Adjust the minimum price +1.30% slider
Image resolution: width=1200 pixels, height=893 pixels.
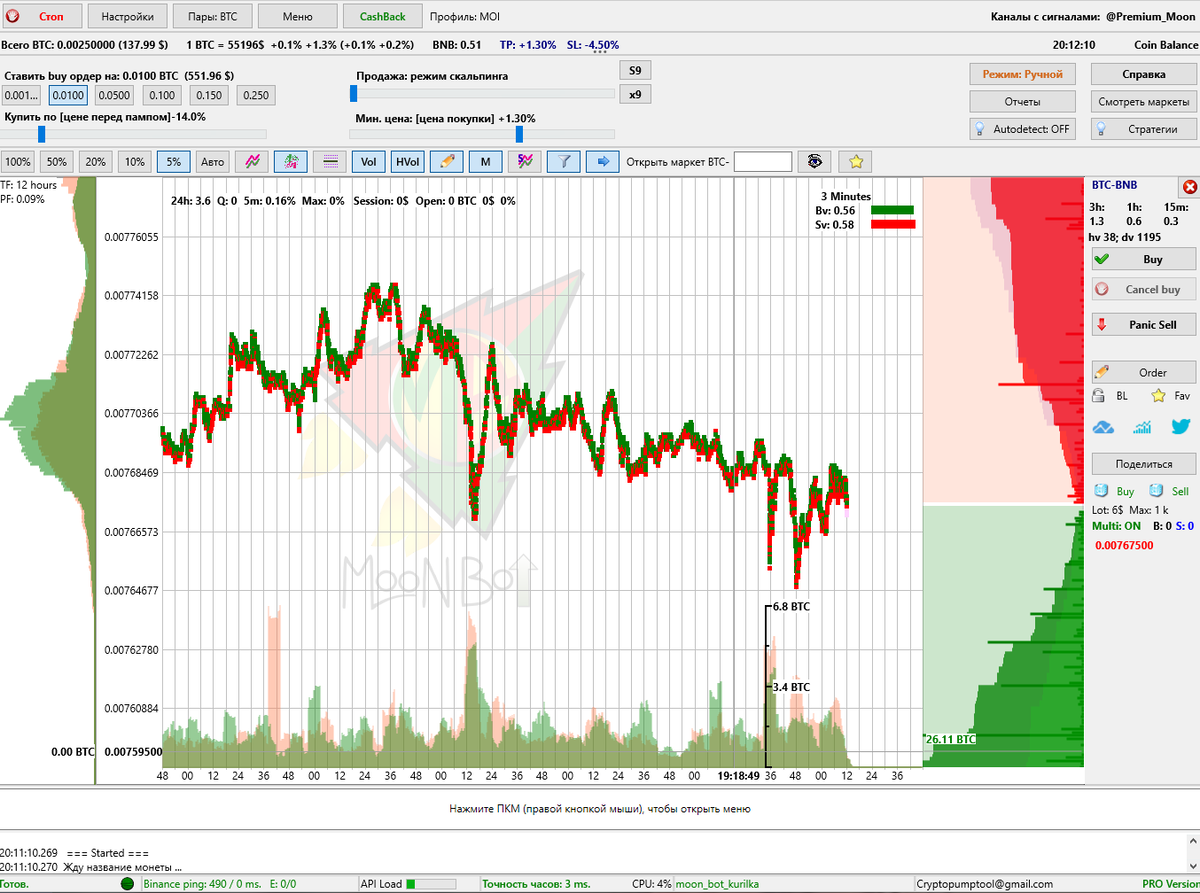click(x=519, y=134)
